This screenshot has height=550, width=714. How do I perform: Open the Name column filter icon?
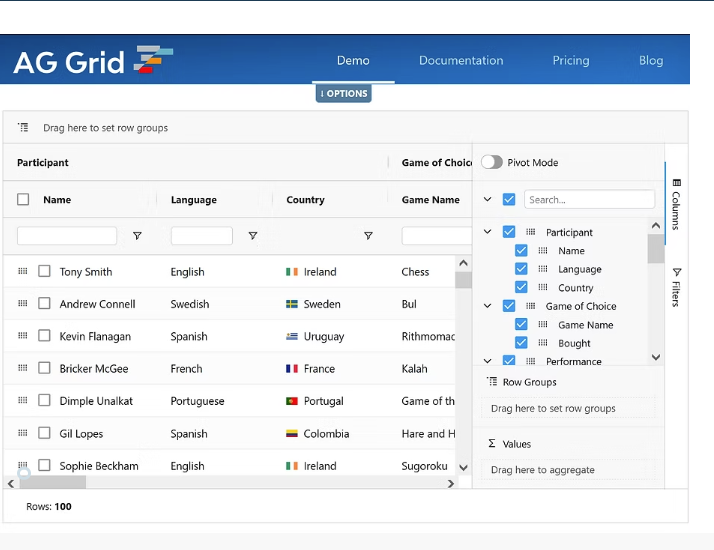tap(137, 235)
